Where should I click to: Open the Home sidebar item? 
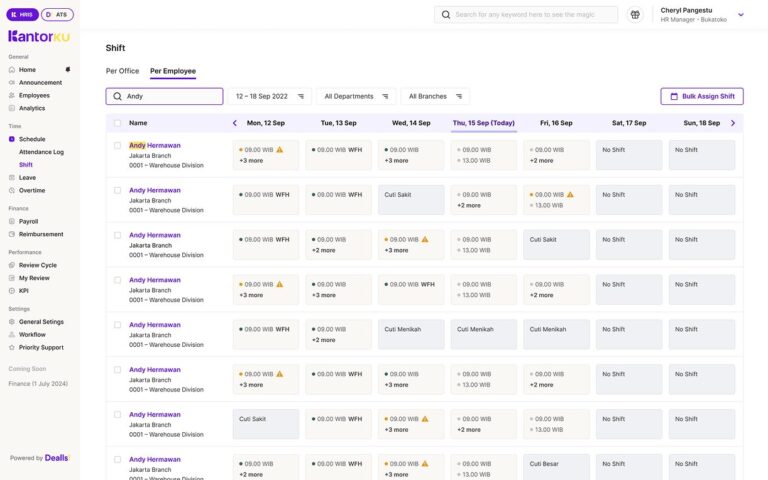click(x=27, y=70)
